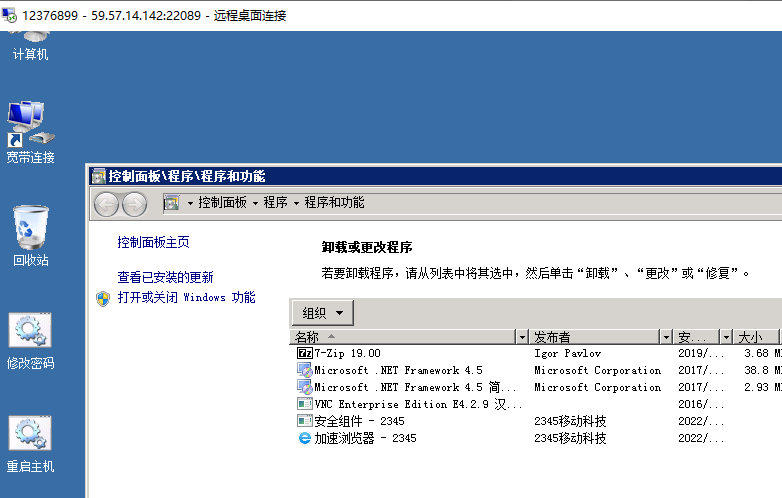
Task: Click the .NET Framework 4.5 简 icon
Action: (x=304, y=387)
